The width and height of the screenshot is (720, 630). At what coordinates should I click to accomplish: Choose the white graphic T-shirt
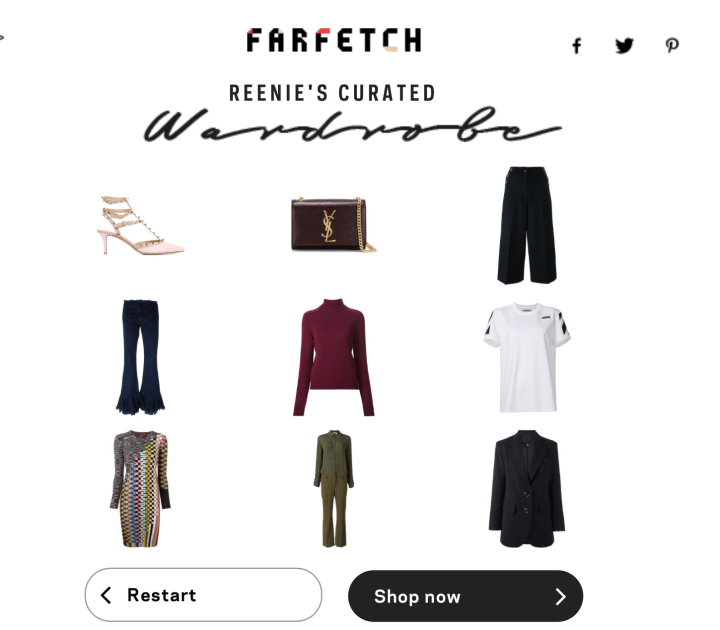[527, 357]
